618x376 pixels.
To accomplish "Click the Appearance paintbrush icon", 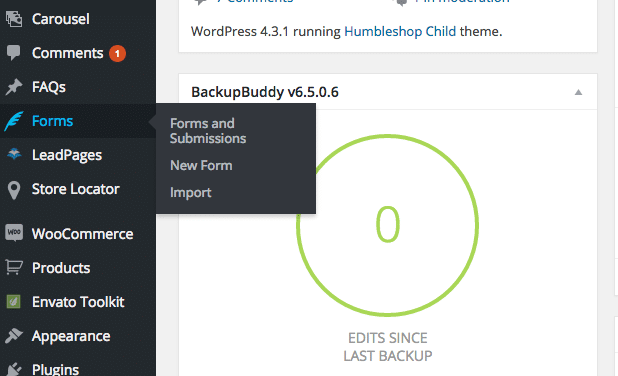I will 14,335.
